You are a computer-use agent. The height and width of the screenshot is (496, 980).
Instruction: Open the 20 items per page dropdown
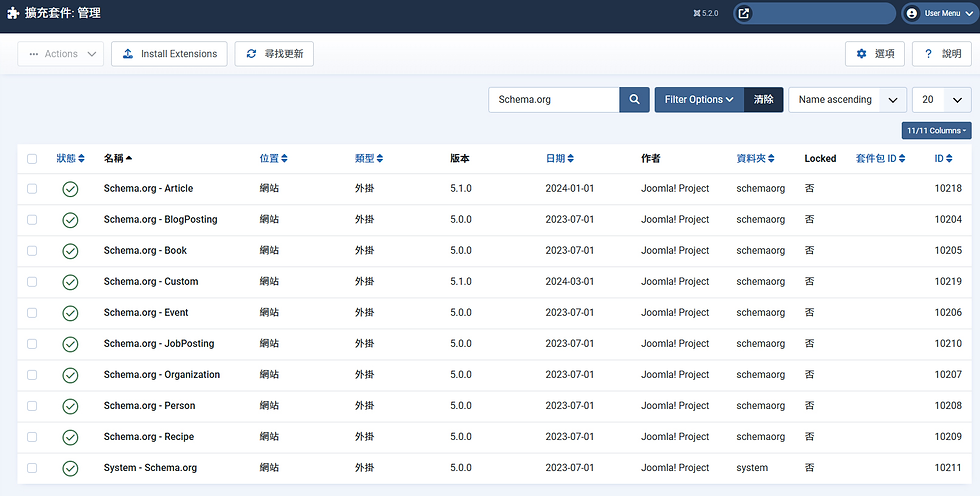[942, 99]
